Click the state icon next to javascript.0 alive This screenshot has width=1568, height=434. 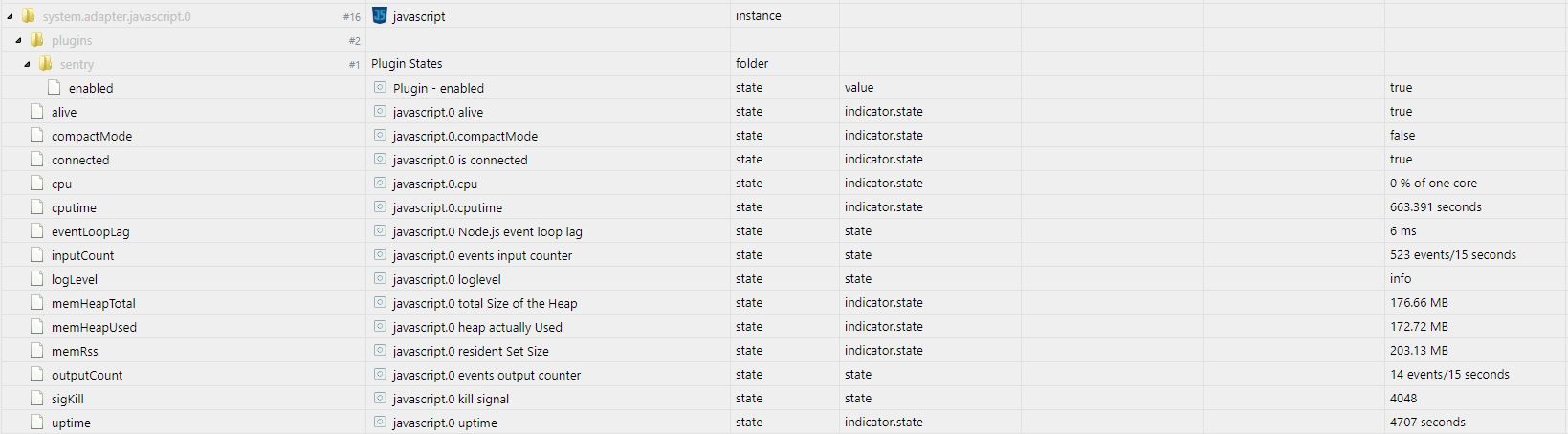[380, 112]
